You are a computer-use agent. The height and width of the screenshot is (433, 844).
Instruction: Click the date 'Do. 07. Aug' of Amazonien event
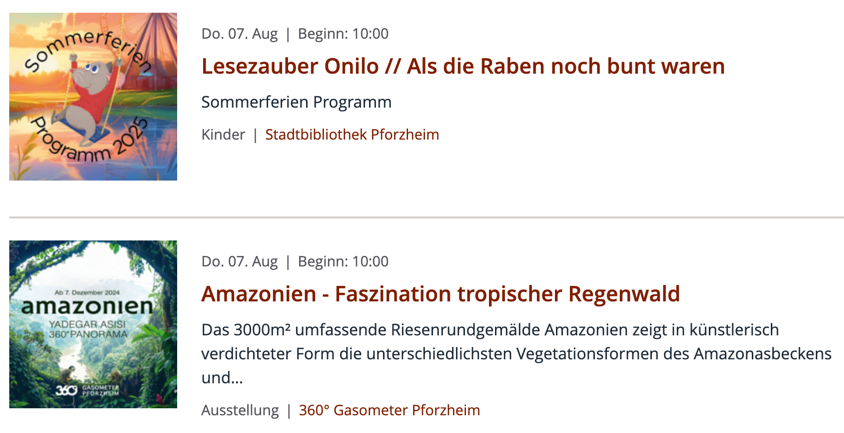tap(239, 262)
